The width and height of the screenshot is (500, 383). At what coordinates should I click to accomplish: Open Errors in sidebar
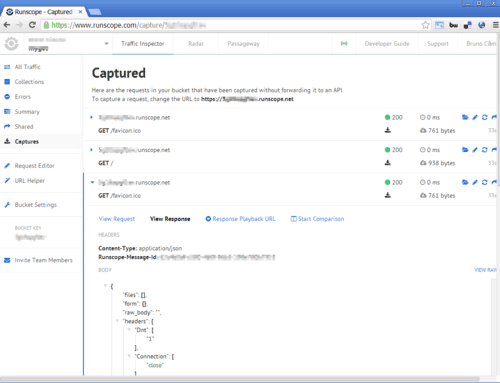click(x=22, y=97)
